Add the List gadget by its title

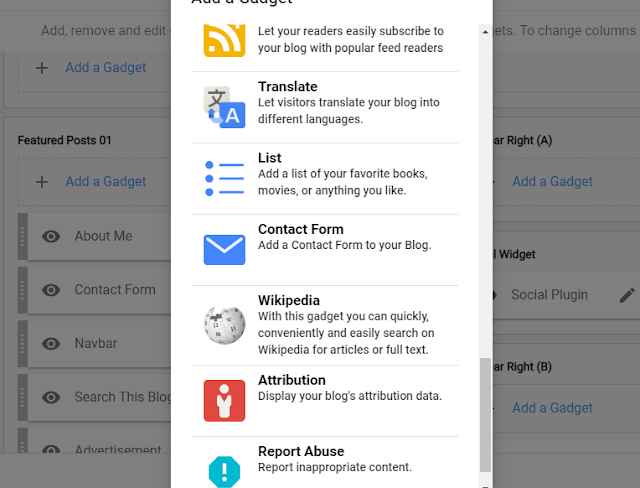pyautogui.click(x=270, y=158)
